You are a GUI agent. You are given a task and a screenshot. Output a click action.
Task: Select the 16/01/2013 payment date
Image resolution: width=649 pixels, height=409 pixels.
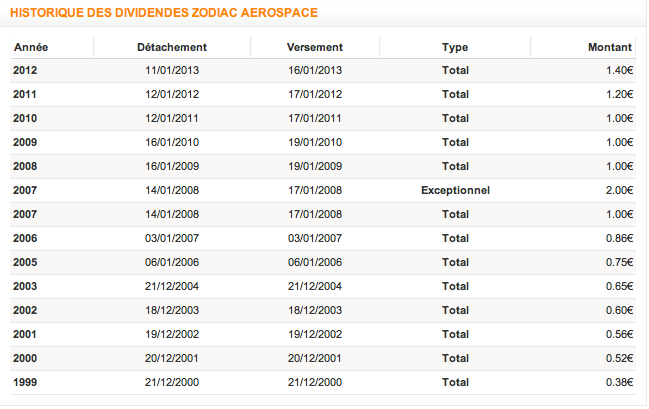pyautogui.click(x=315, y=70)
